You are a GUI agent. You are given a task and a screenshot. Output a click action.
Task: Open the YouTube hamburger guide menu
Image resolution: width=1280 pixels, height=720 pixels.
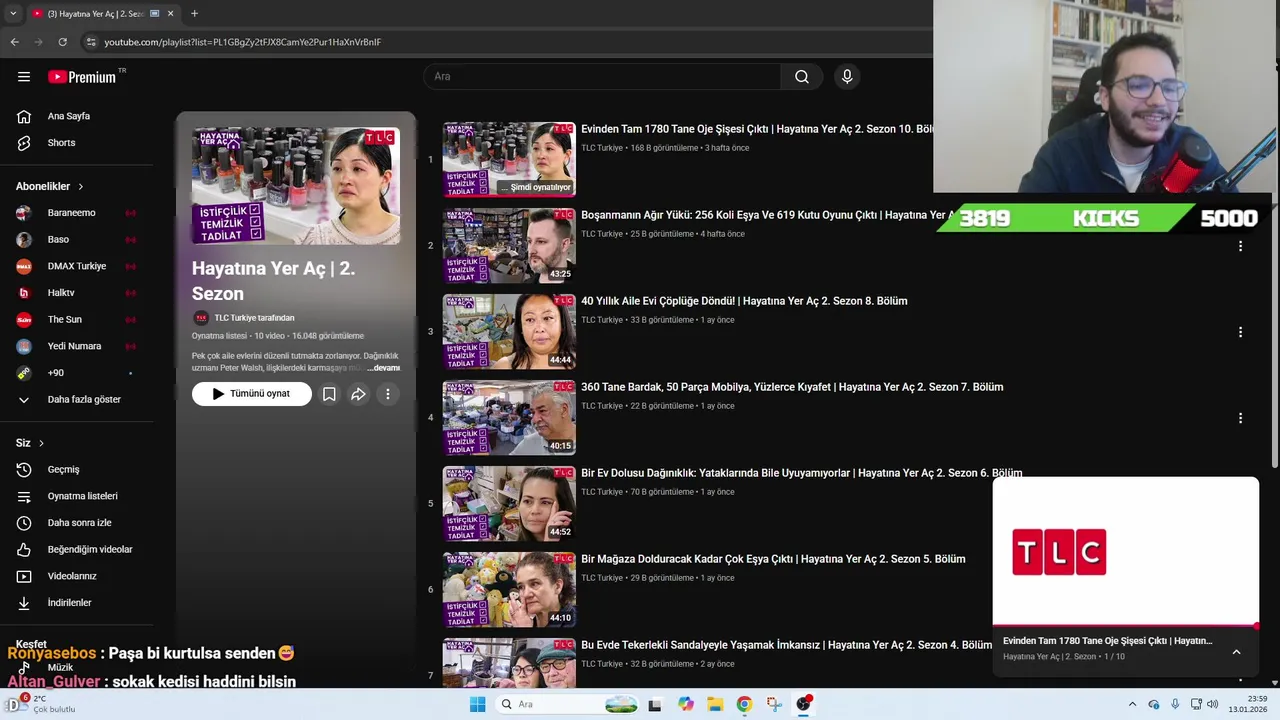(x=24, y=76)
